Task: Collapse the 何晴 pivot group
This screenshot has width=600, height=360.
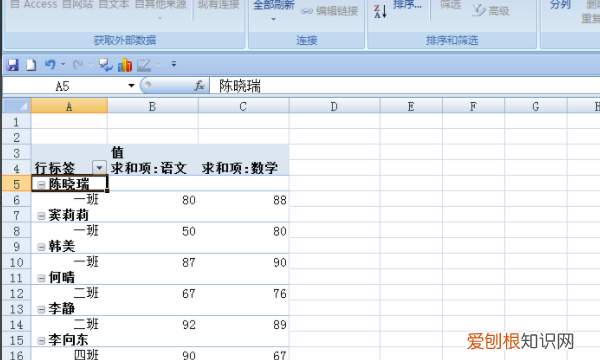Action: click(x=41, y=278)
